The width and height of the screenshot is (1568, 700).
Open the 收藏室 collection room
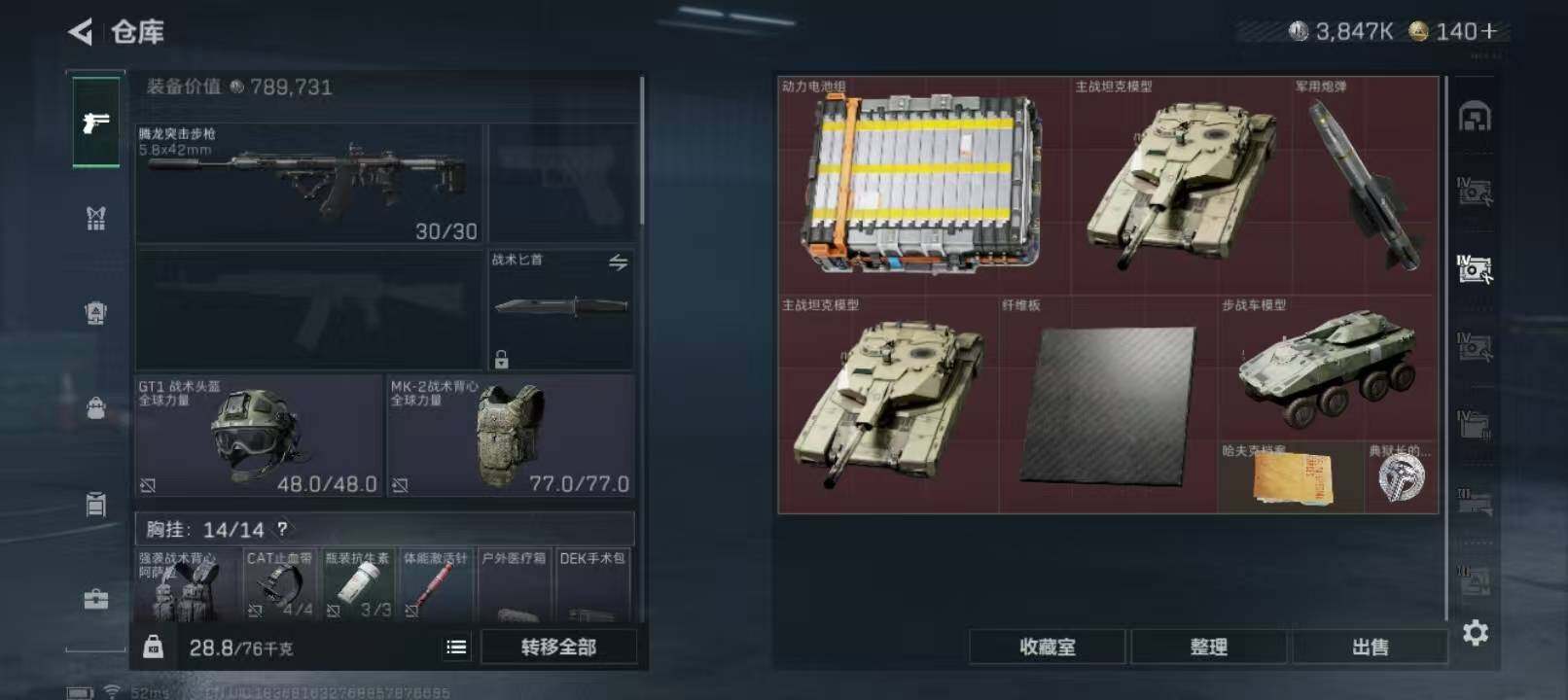click(x=1048, y=647)
